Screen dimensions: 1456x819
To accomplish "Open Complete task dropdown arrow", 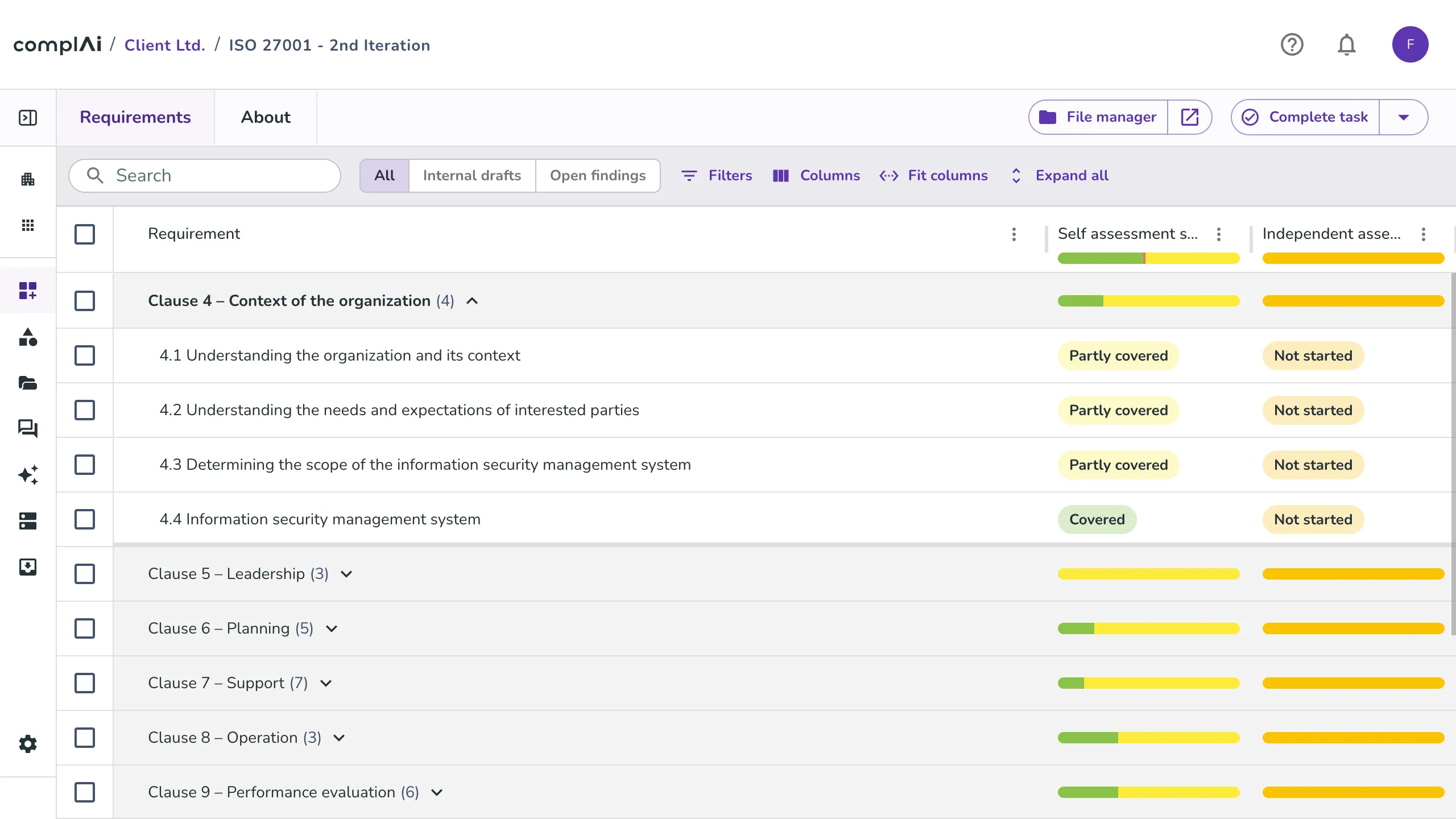I will (1403, 117).
